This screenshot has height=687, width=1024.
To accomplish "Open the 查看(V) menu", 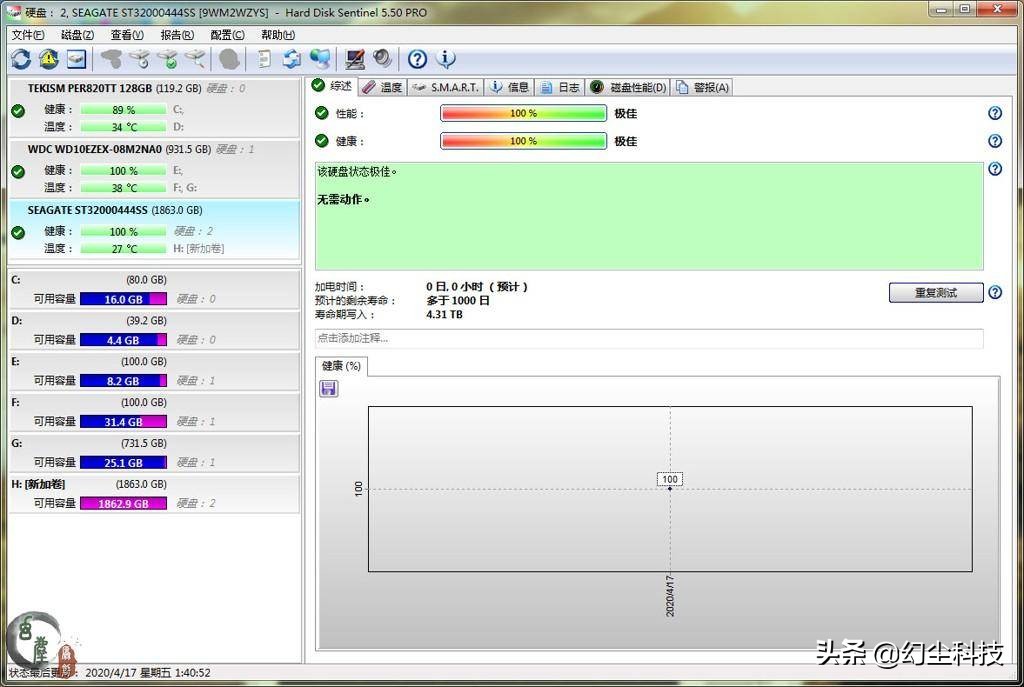I will click(127, 35).
